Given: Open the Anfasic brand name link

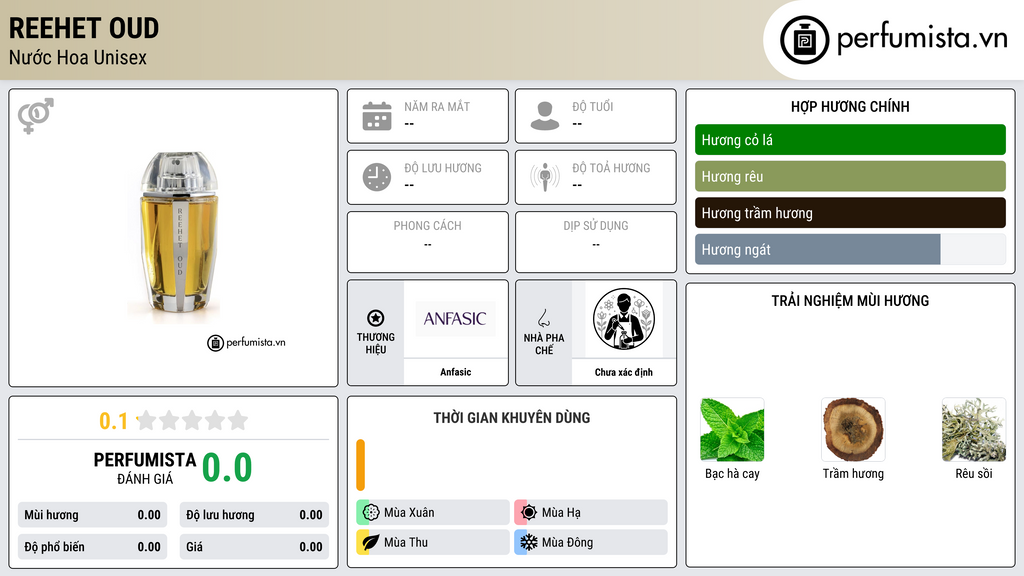Looking at the screenshot, I should pos(455,372).
